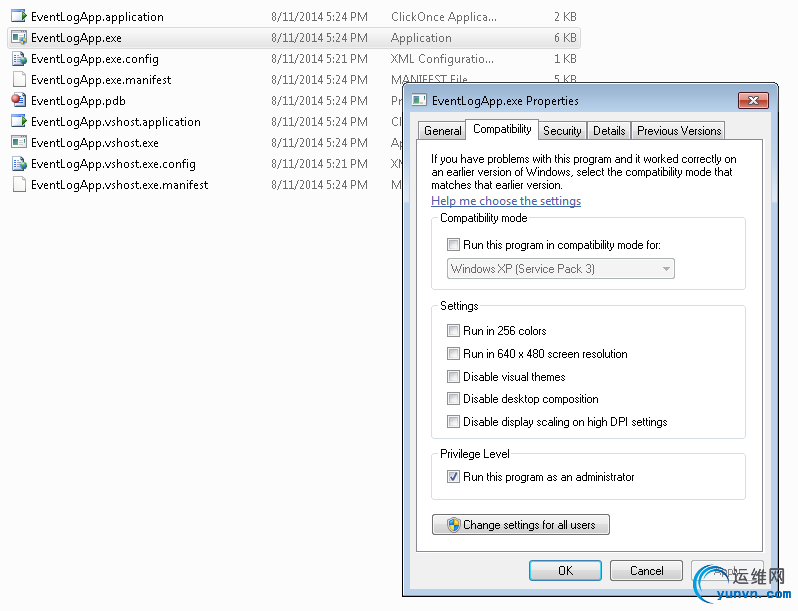
Task: Click the EventLogApp.exe.manifest file icon
Action: [19, 79]
